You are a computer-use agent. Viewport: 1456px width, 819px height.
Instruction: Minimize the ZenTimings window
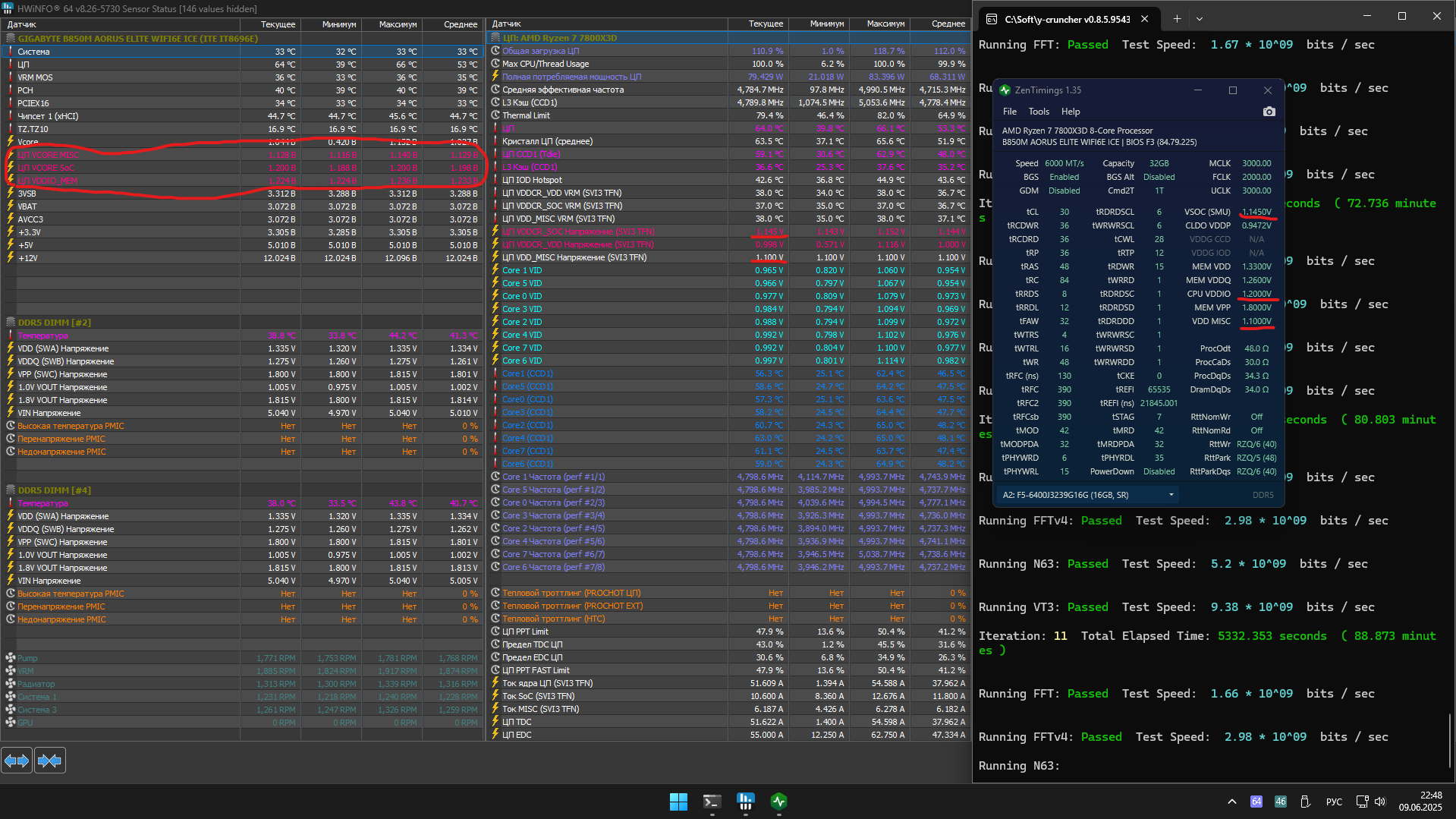click(x=1198, y=90)
